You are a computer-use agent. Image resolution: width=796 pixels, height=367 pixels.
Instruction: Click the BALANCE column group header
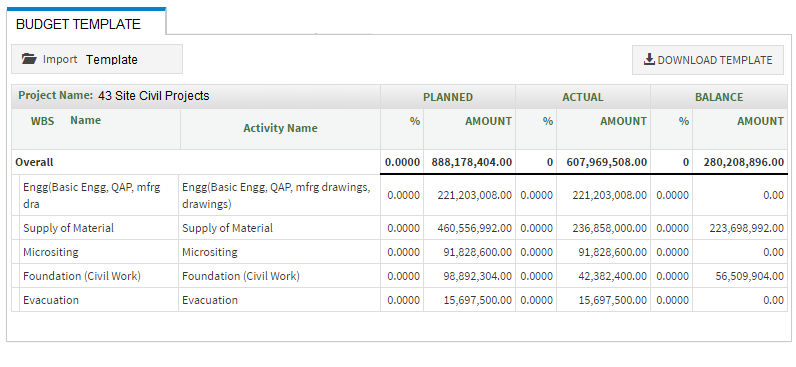(x=719, y=97)
